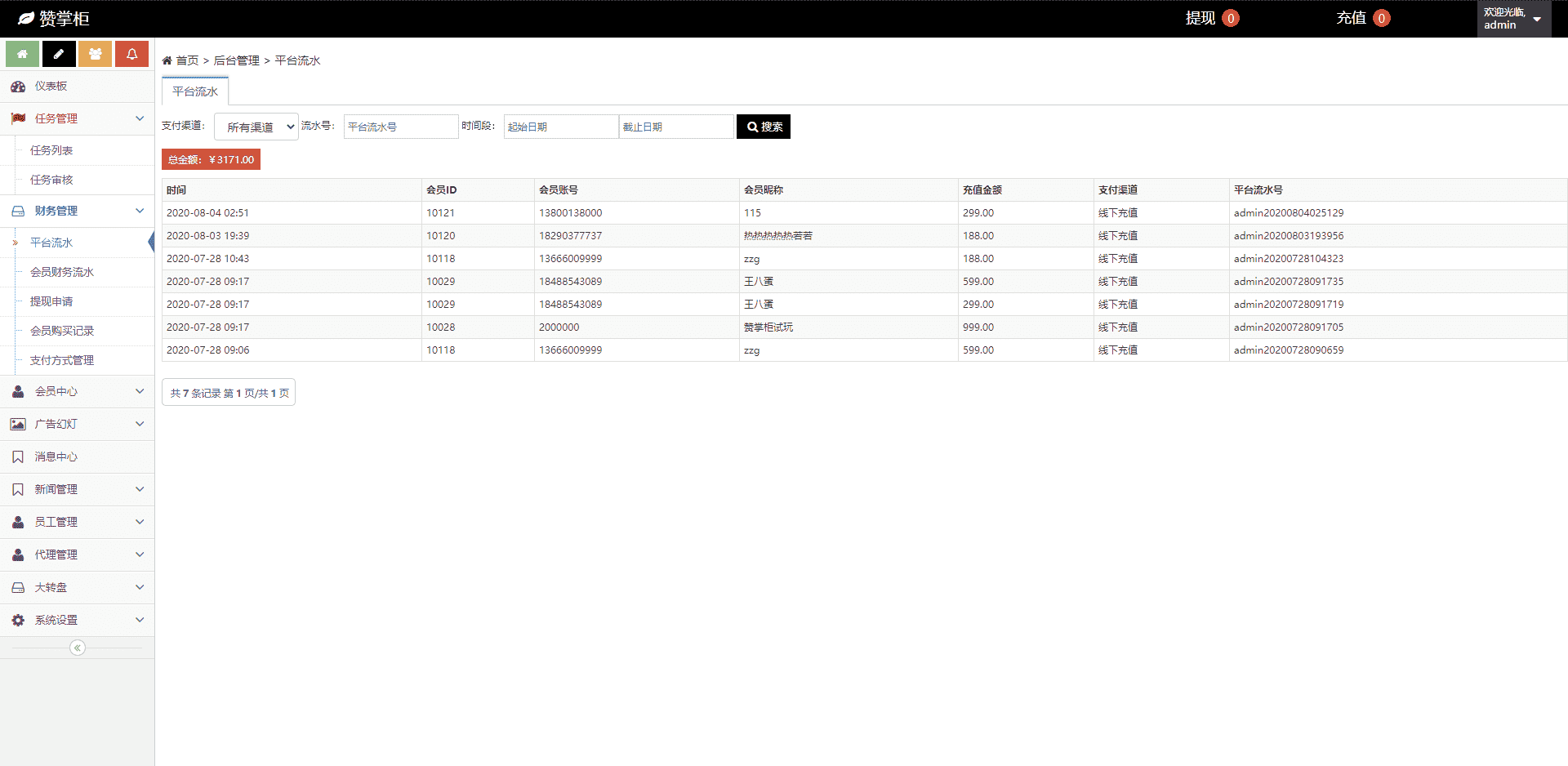This screenshot has height=766, width=1568.
Task: Click the red bell notification icon
Action: coord(131,54)
